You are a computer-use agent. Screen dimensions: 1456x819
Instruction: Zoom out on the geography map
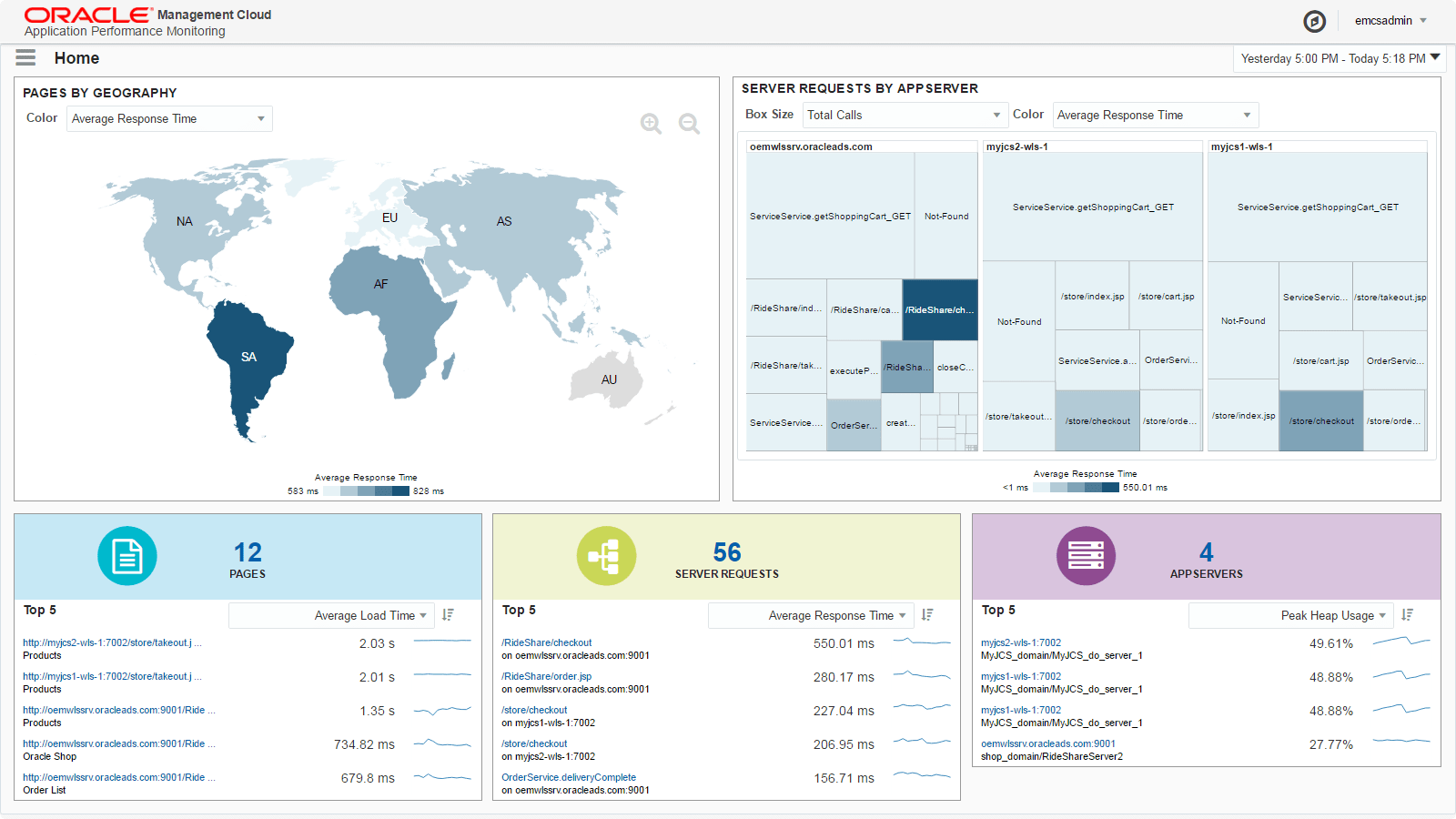(689, 124)
